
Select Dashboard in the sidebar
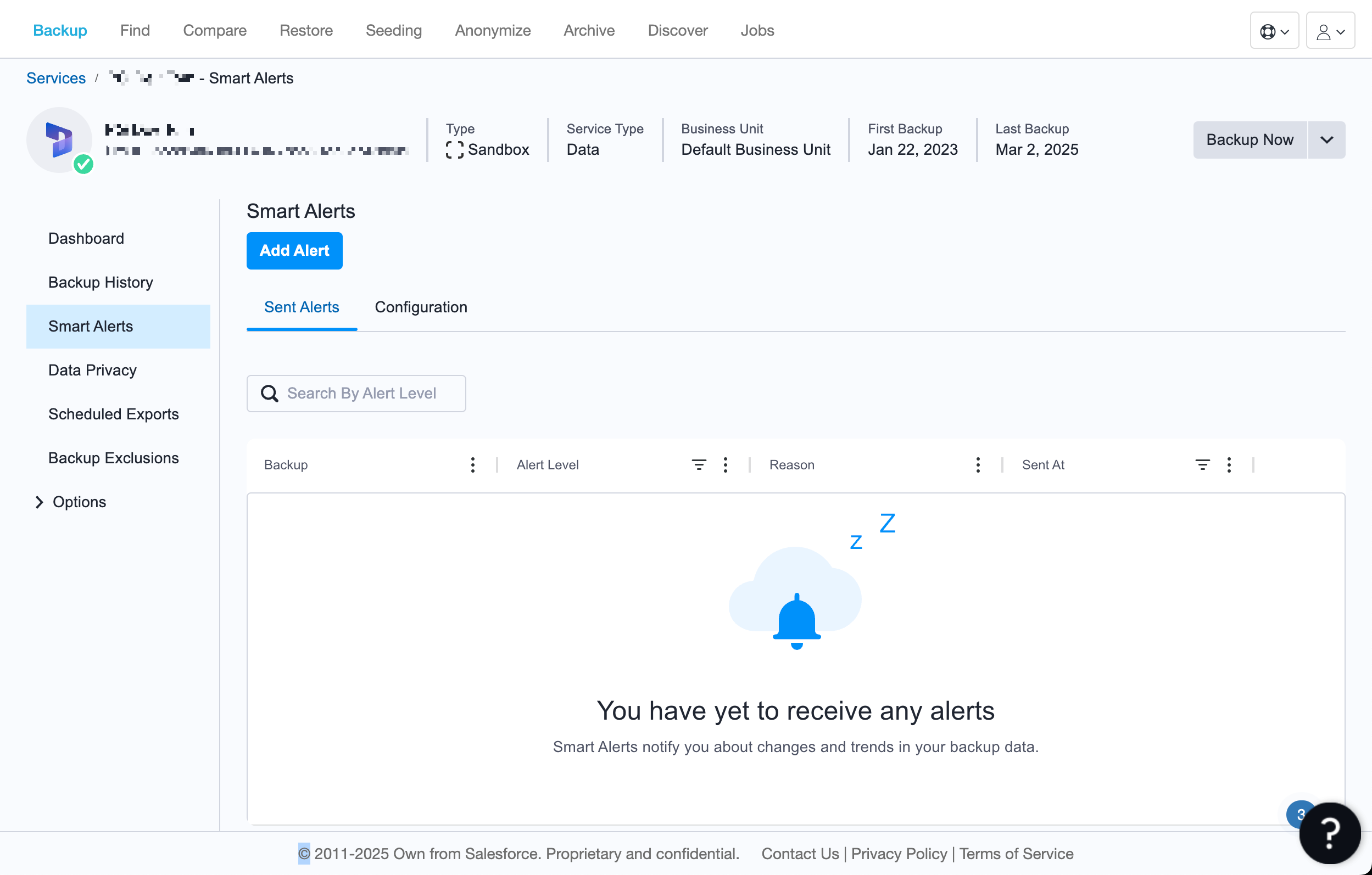tap(118, 239)
